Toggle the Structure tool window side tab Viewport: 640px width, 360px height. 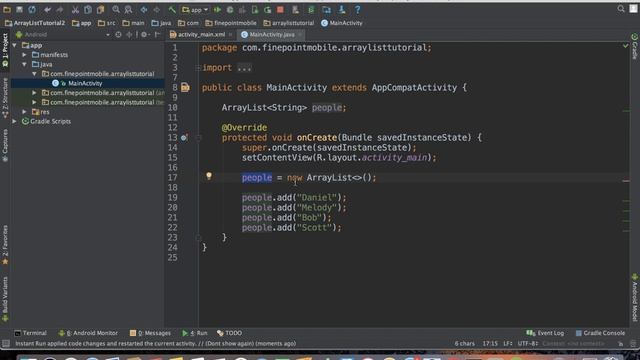[x=5, y=98]
